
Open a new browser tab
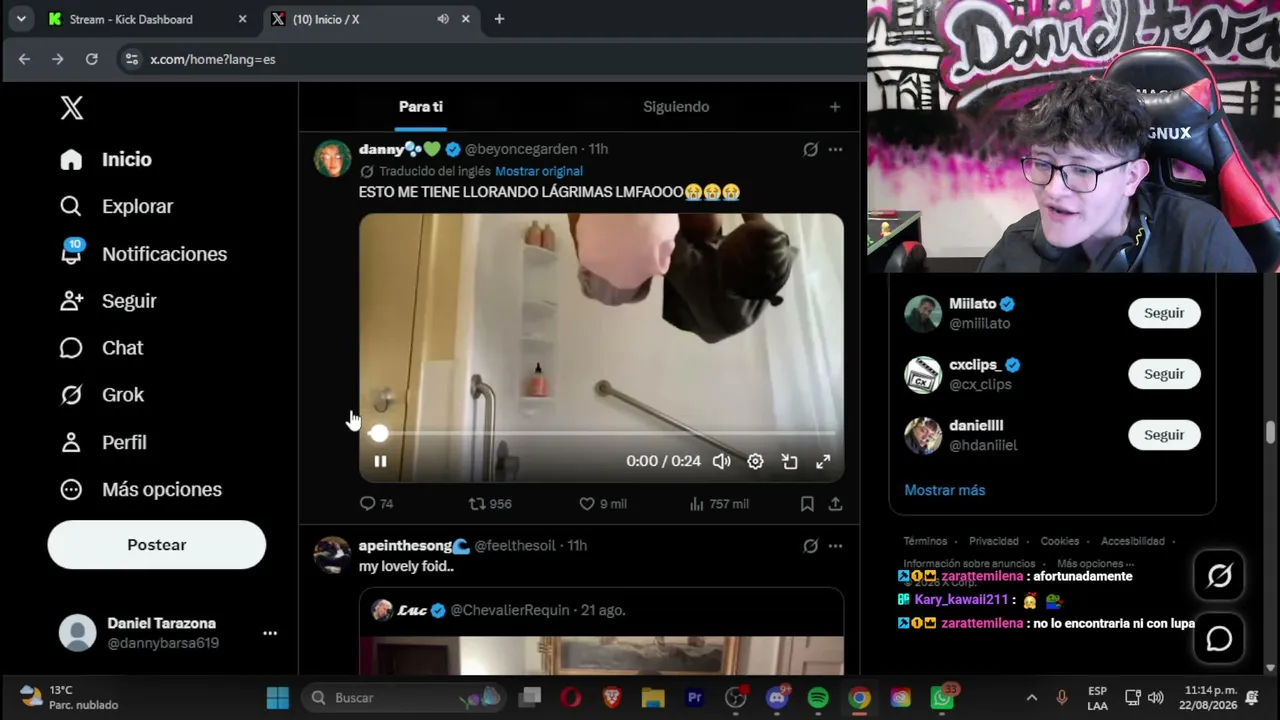499,19
